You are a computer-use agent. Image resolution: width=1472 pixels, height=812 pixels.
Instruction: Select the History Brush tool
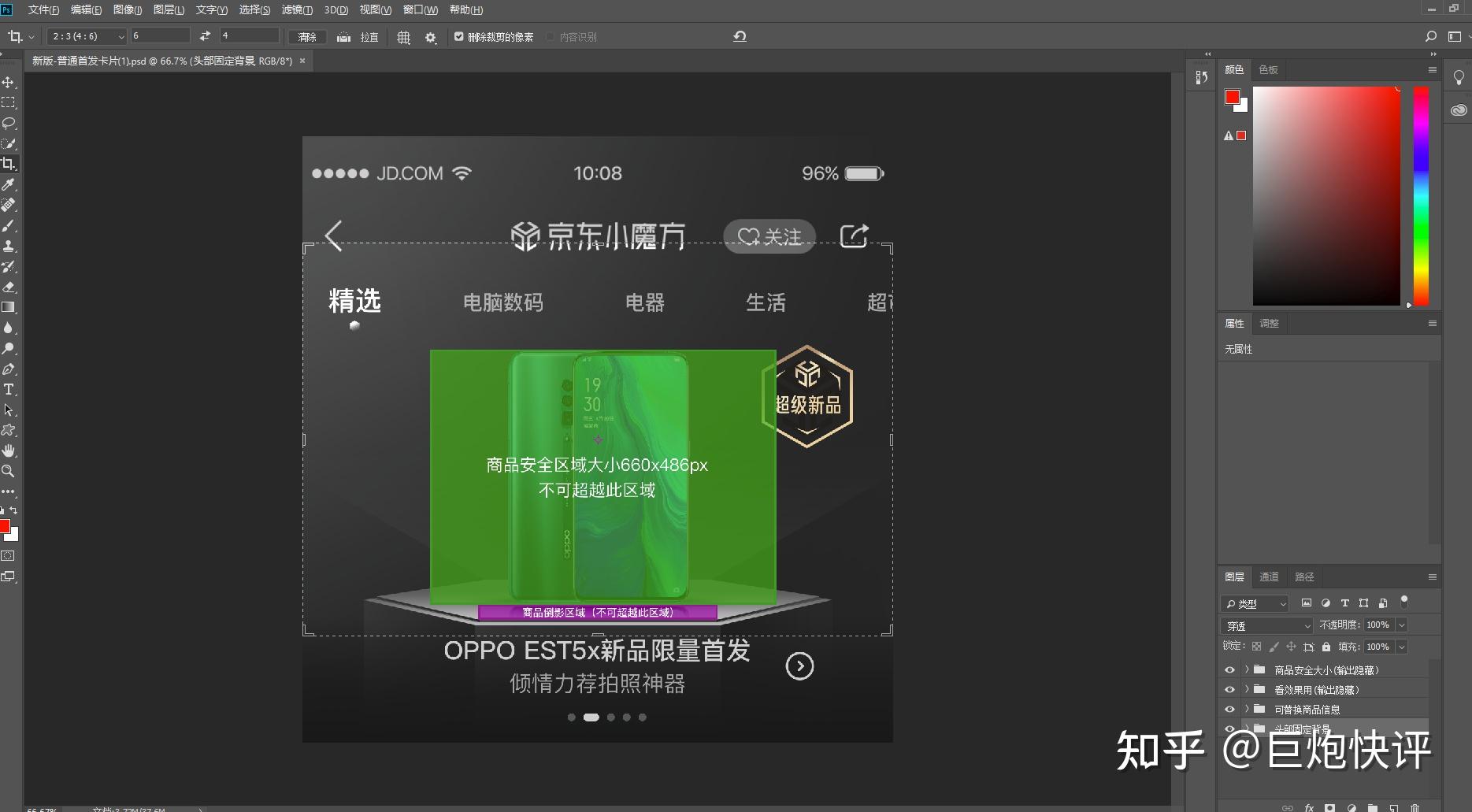pyautogui.click(x=8, y=266)
